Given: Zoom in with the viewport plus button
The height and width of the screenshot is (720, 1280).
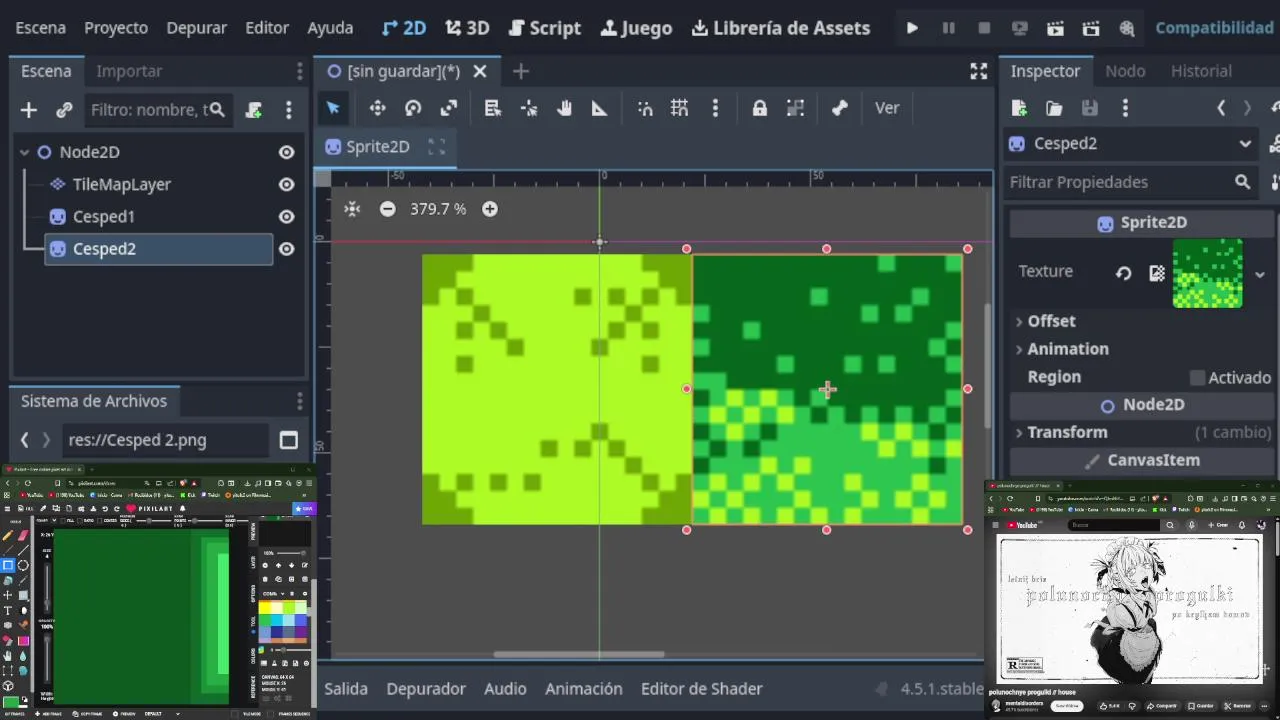Looking at the screenshot, I should 490,209.
